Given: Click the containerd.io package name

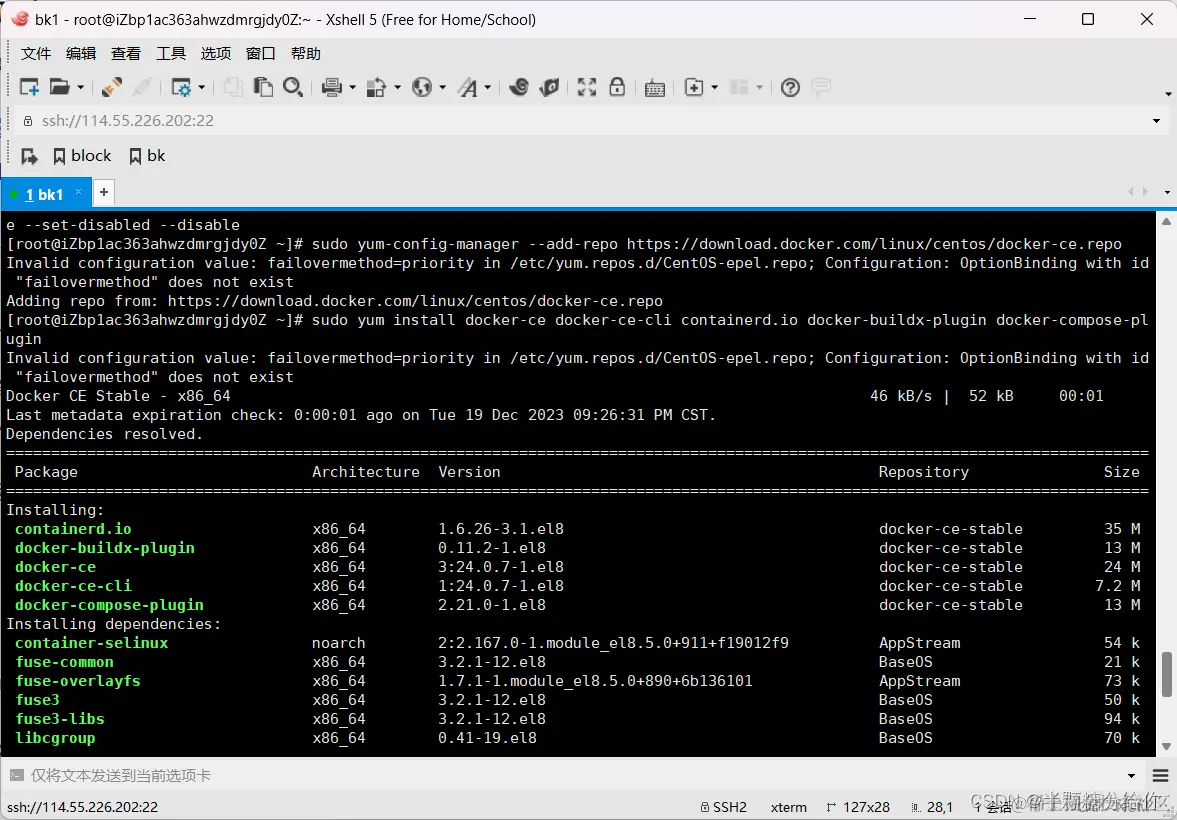Looking at the screenshot, I should 73,529.
